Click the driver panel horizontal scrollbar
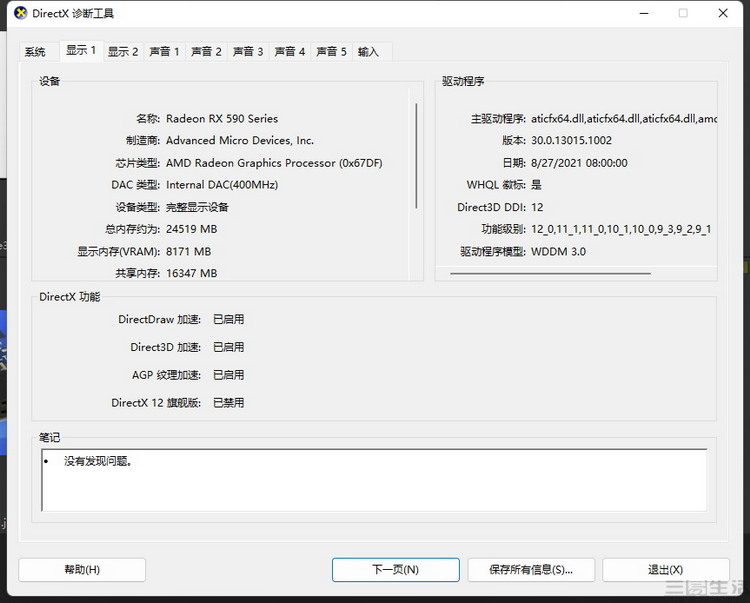Viewport: 750px width, 603px height. [x=550, y=274]
